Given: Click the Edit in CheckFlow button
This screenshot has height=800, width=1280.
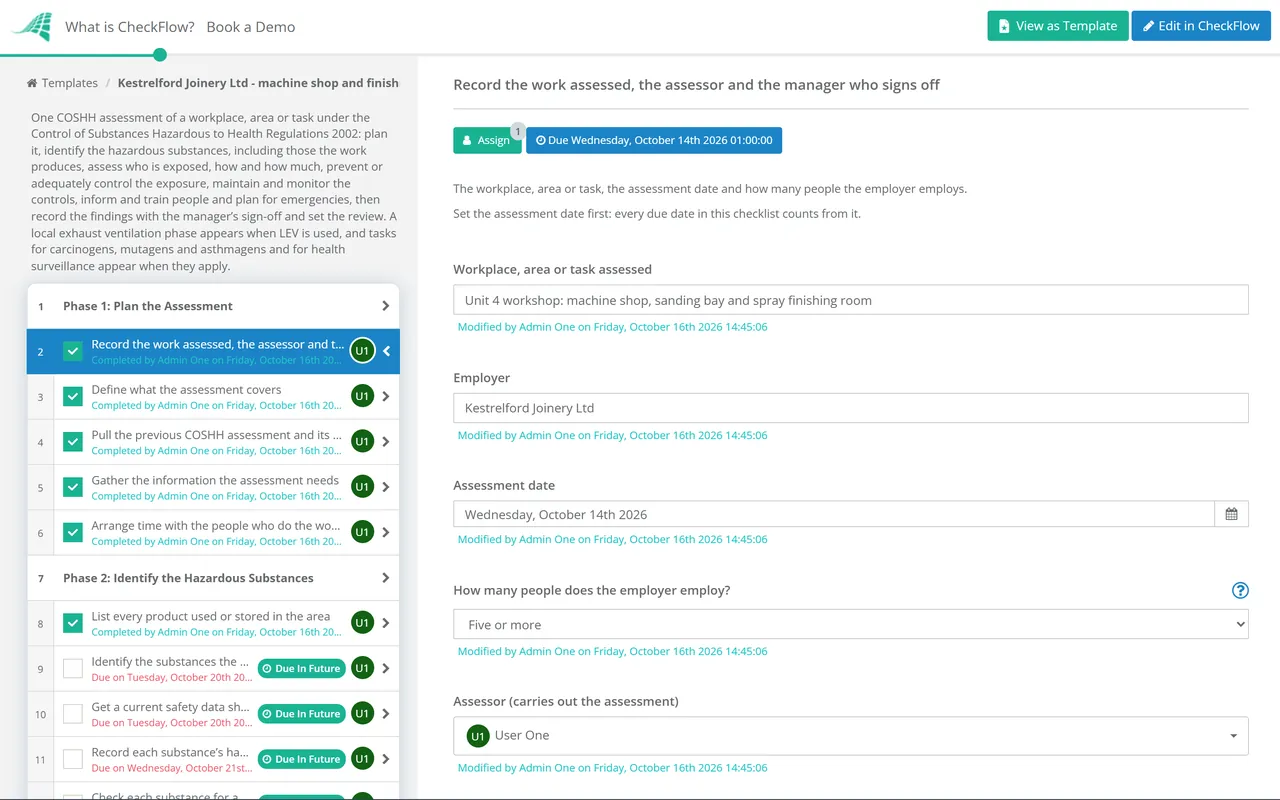Looking at the screenshot, I should [x=1201, y=26].
